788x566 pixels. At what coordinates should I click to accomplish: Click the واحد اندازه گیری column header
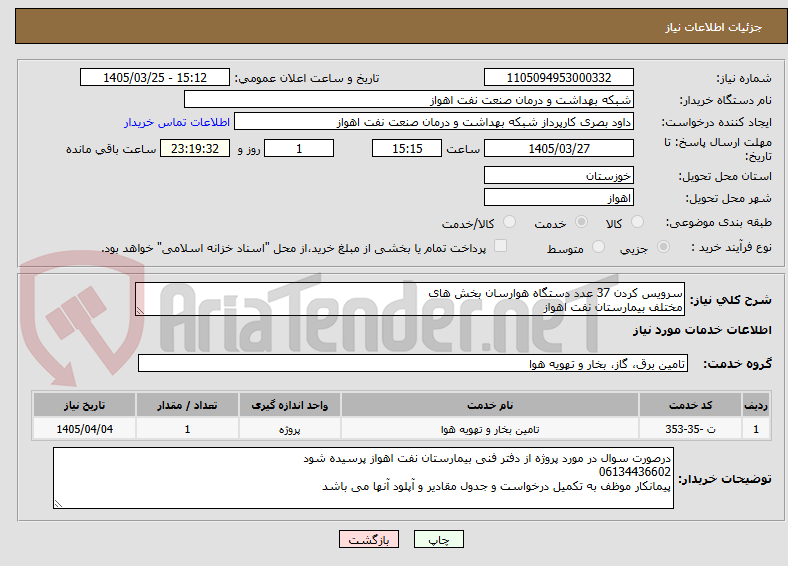pyautogui.click(x=290, y=405)
